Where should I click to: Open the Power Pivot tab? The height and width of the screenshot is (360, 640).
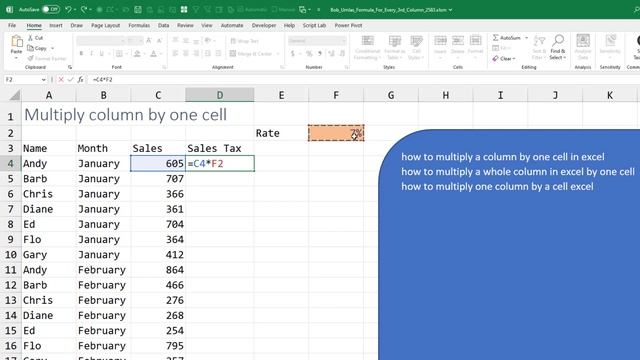348,25
